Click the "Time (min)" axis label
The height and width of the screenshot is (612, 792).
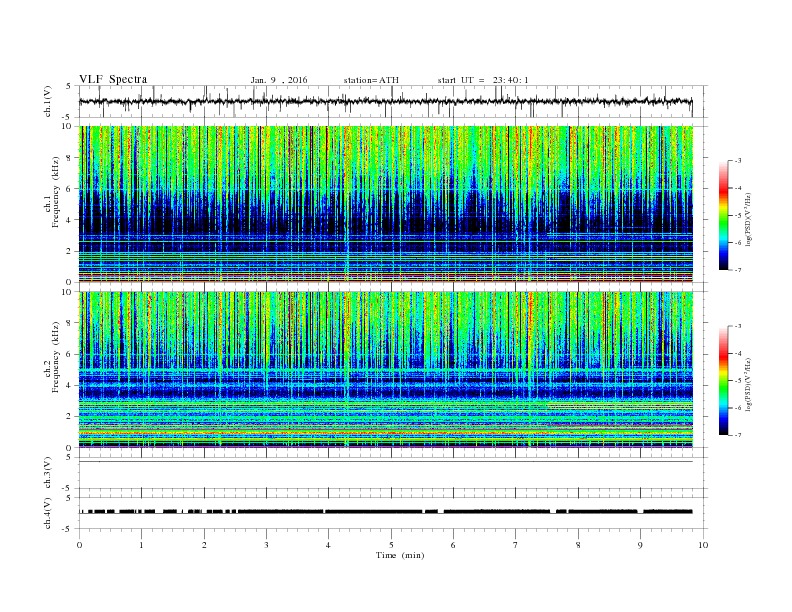(400, 555)
